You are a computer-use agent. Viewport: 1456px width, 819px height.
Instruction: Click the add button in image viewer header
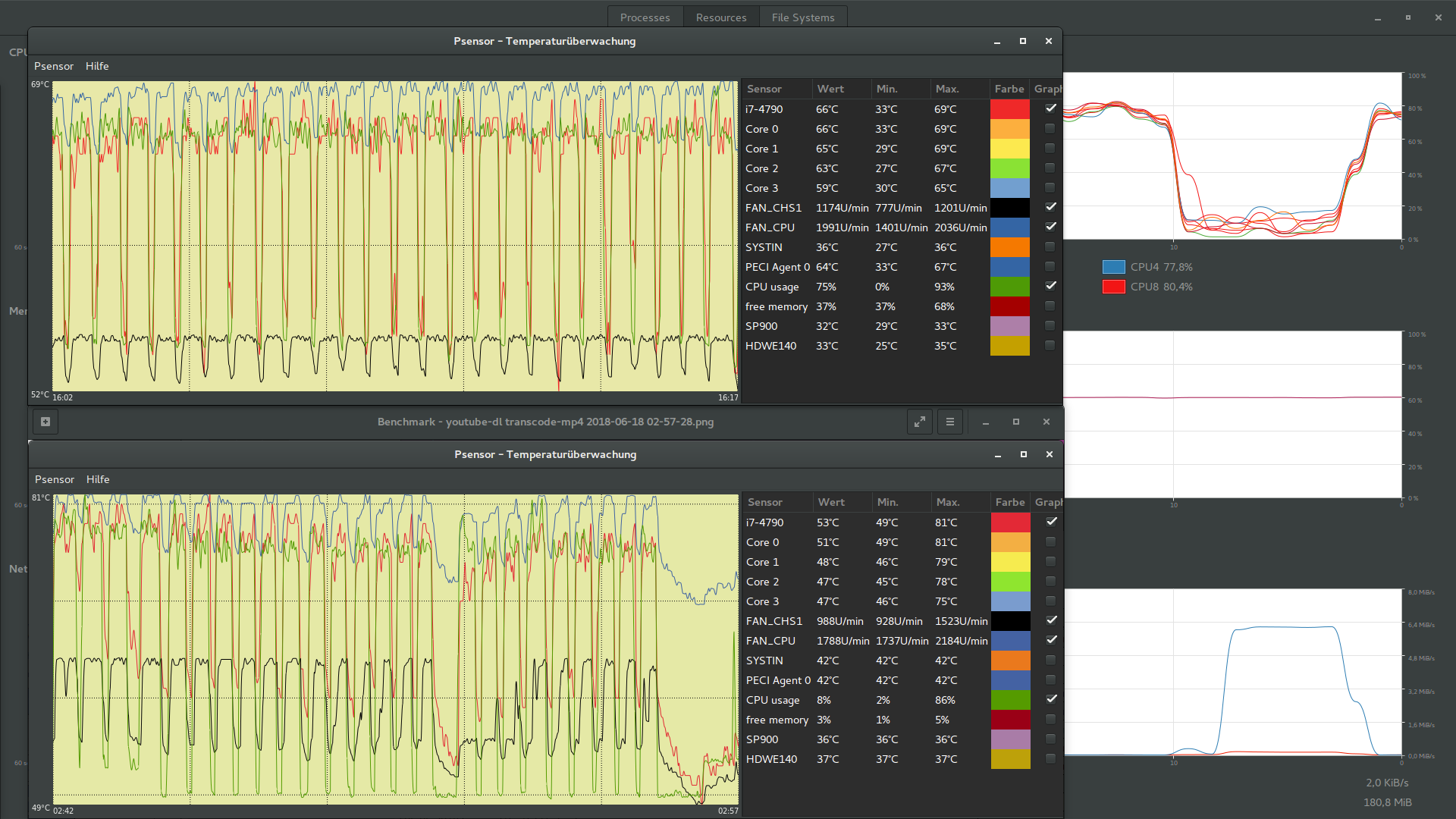click(x=45, y=422)
